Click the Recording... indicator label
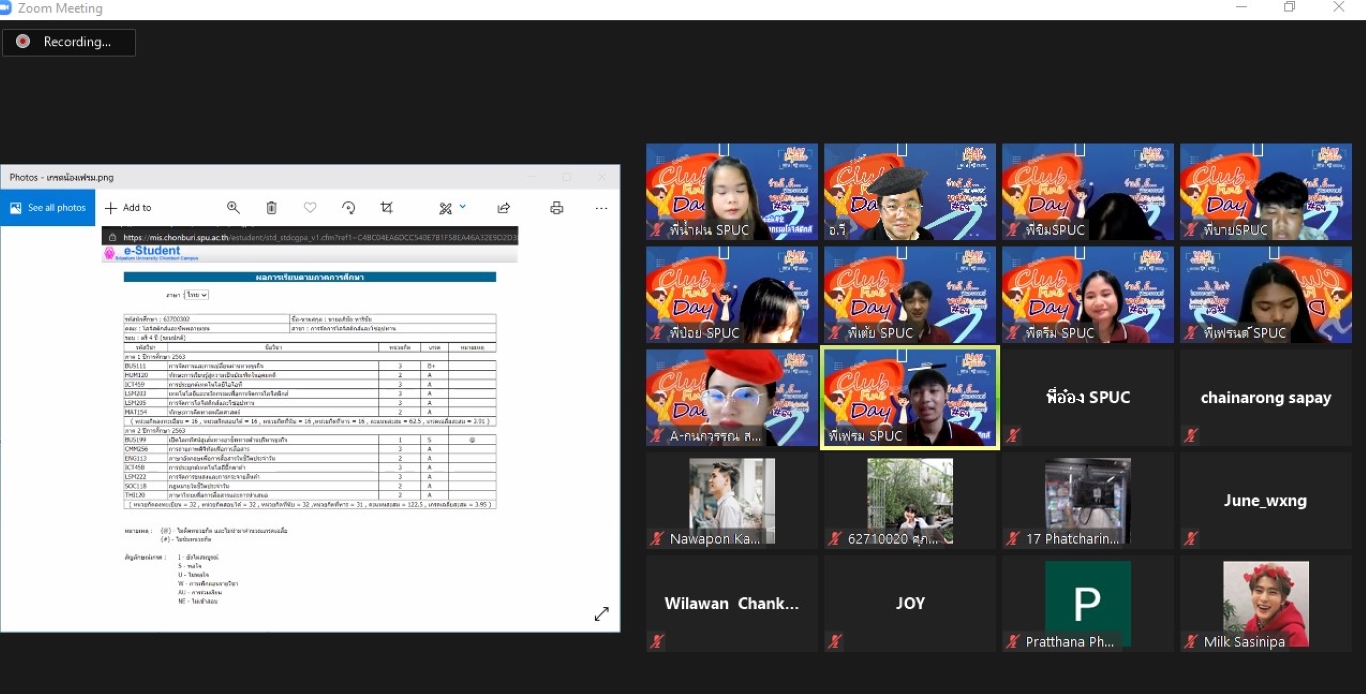The image size is (1366, 694). (x=77, y=42)
